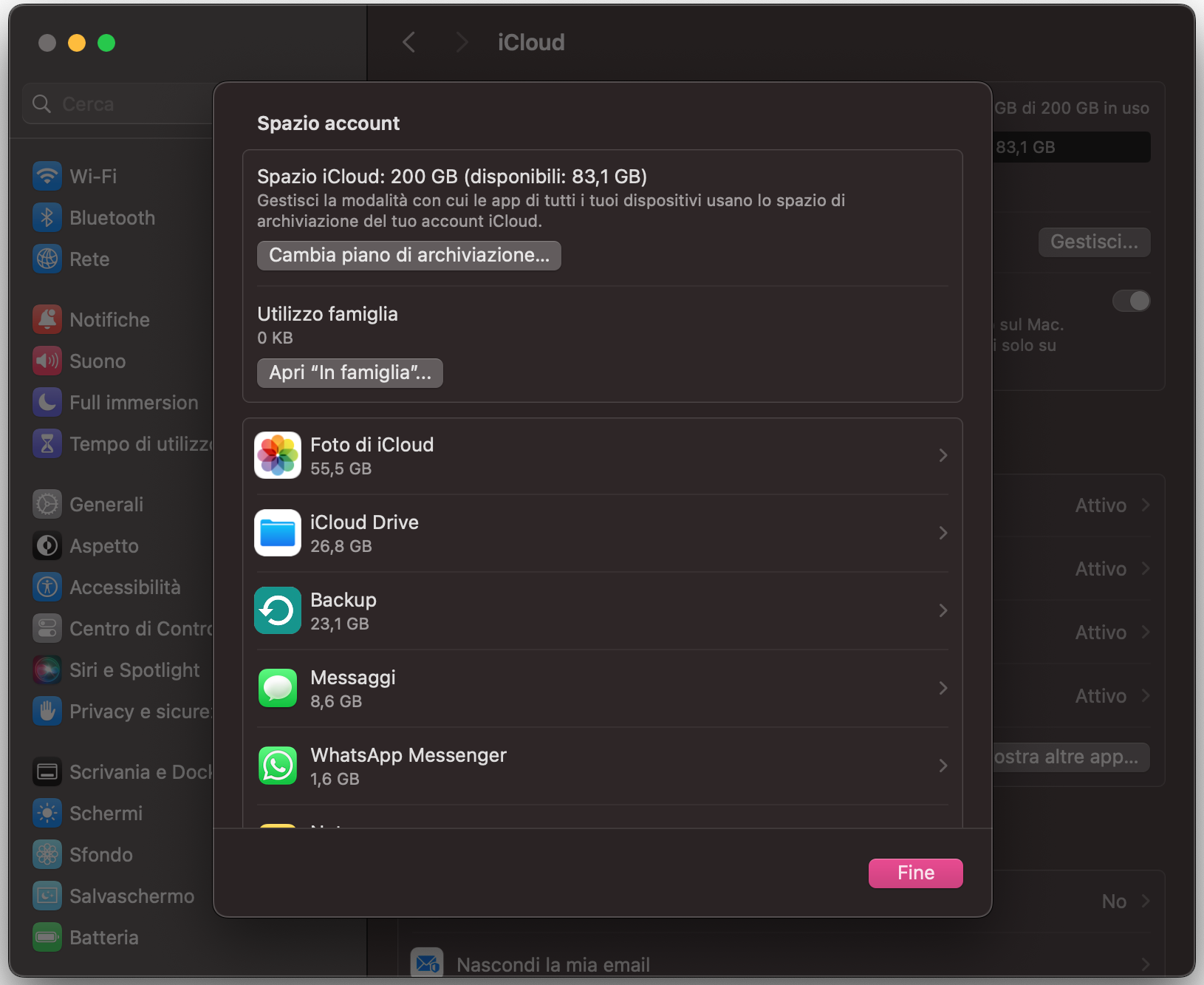Select the Batteria icon in the sidebar
The image size is (1204, 985).
[47, 937]
